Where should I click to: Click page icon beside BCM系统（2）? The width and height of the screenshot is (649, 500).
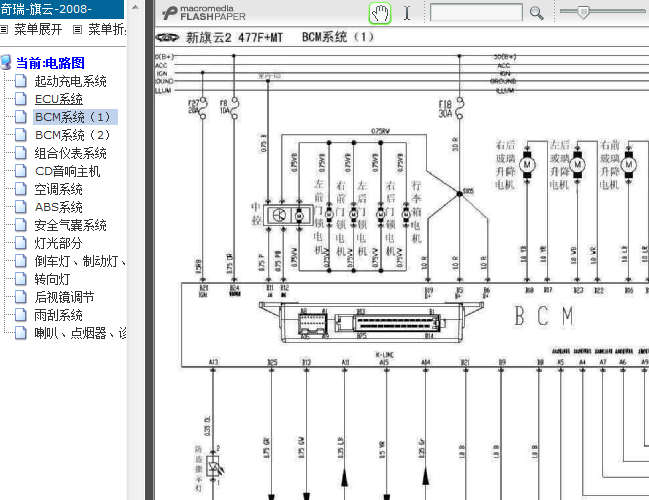click(x=21, y=135)
